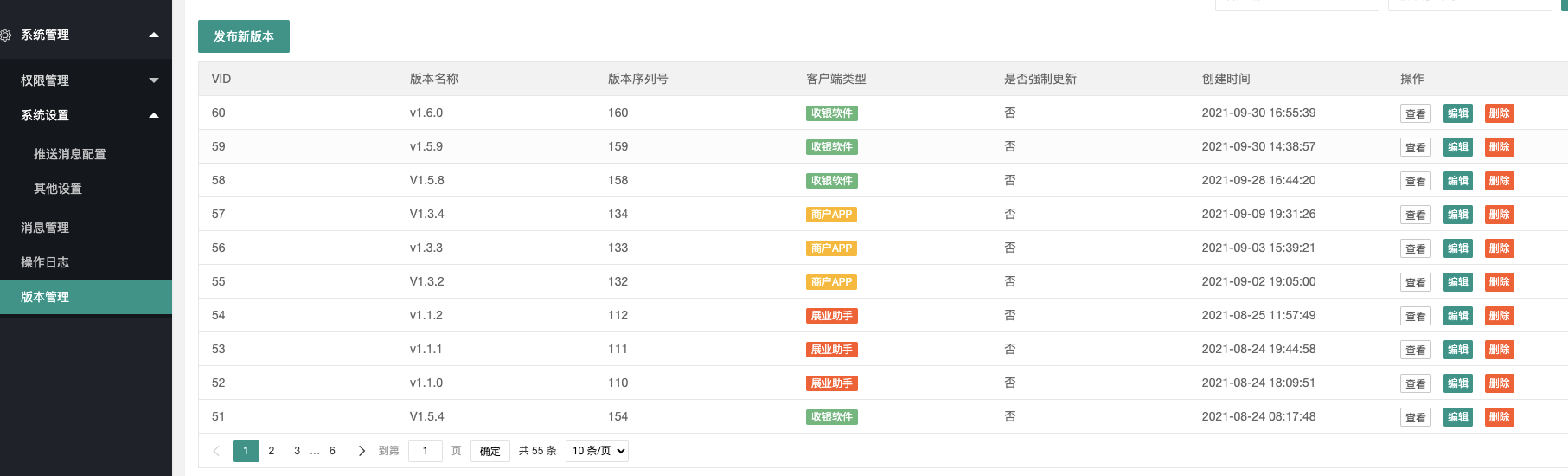
Task: Click the 共 55 条 total count
Action: (538, 451)
